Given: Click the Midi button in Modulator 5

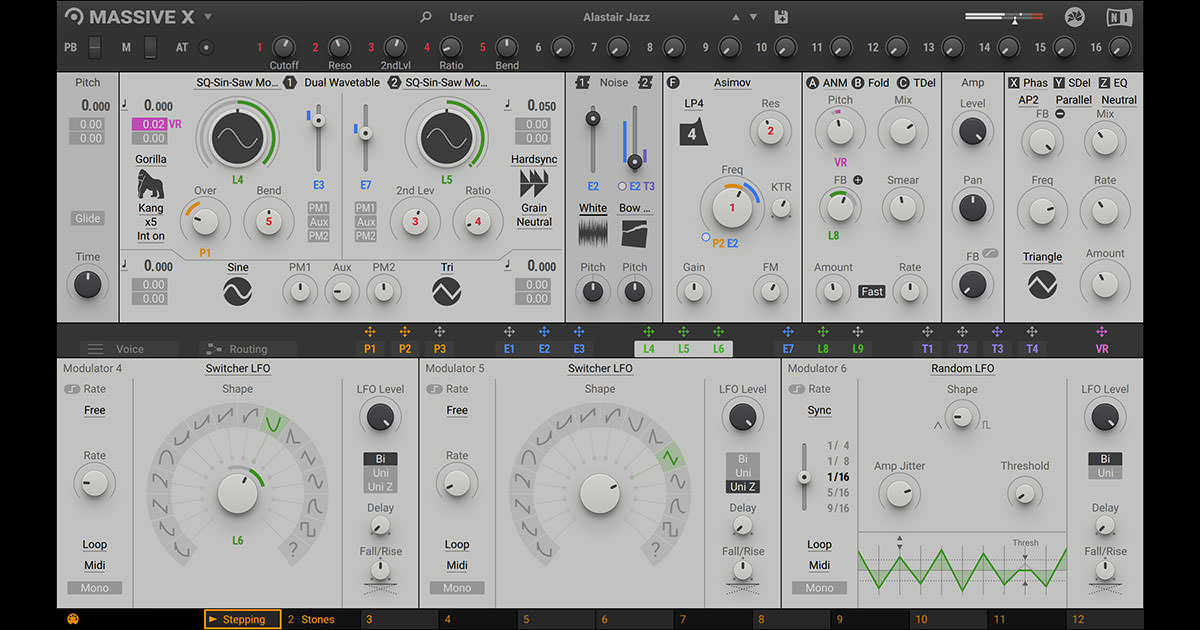Looking at the screenshot, I should (x=457, y=566).
